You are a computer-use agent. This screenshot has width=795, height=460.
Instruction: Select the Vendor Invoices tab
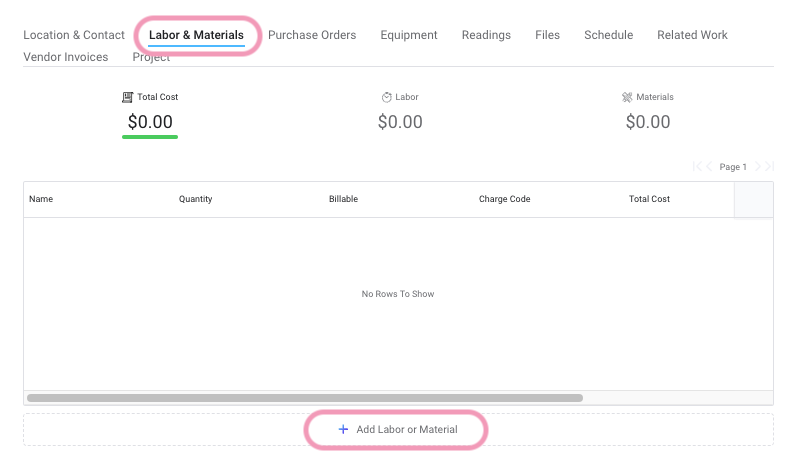[66, 57]
